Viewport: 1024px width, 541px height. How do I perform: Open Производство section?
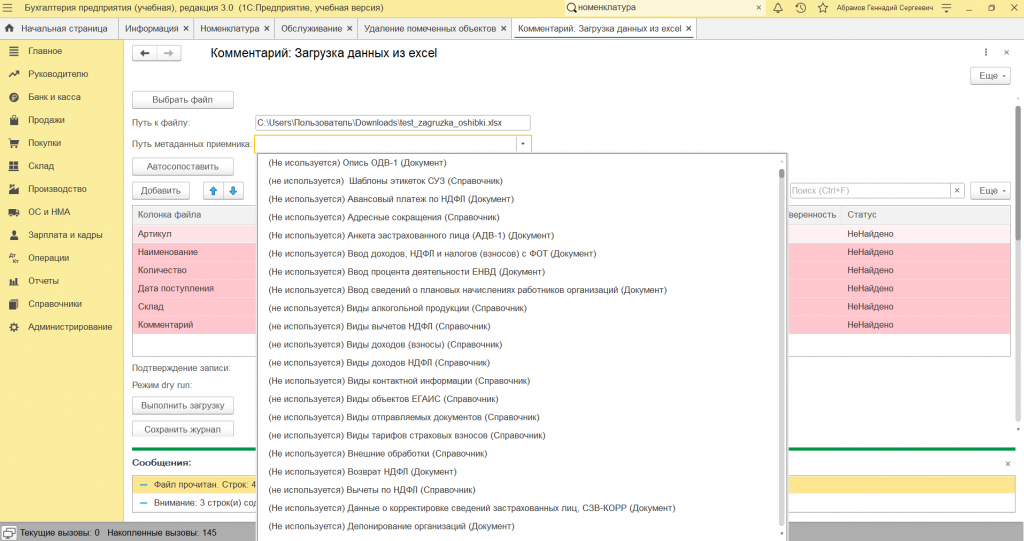pyautogui.click(x=57, y=189)
